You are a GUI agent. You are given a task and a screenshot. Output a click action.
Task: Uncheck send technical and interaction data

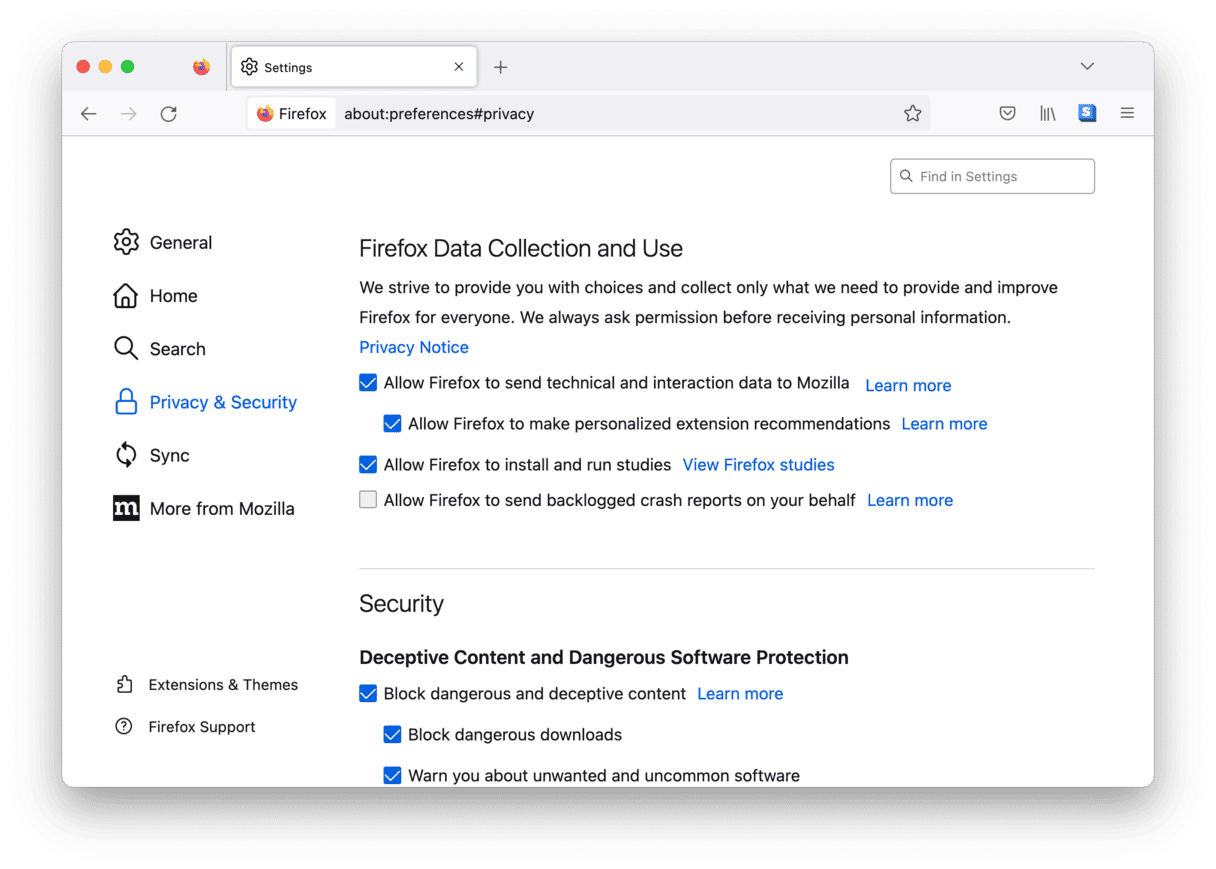pos(368,383)
